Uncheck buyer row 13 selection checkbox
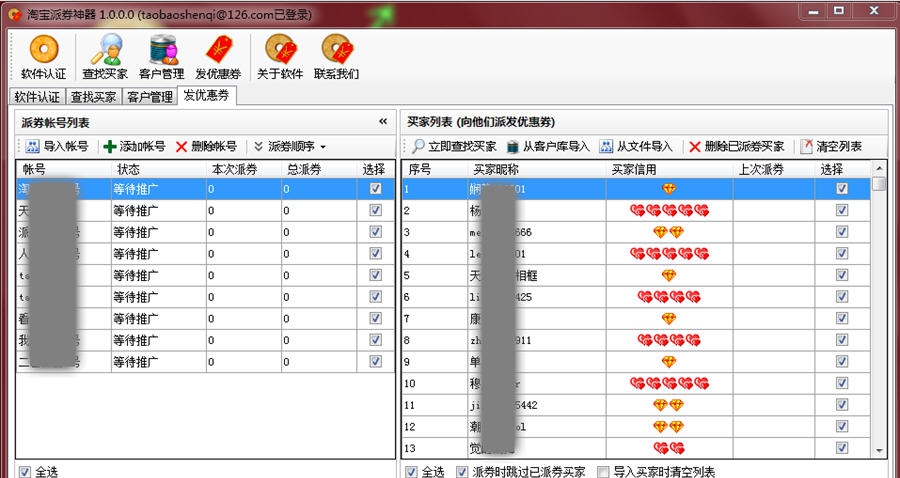This screenshot has width=900, height=478. click(842, 448)
